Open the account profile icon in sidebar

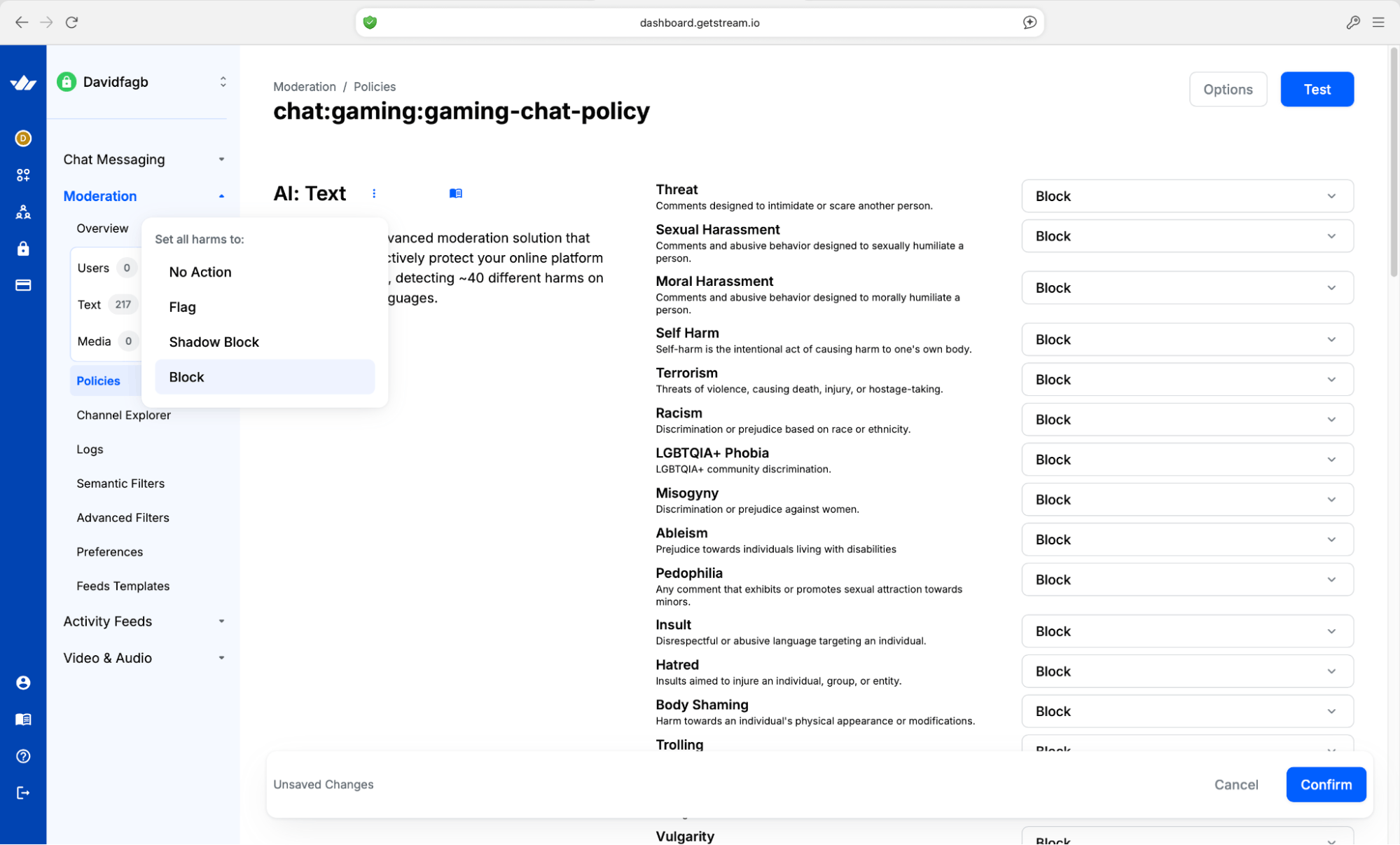(x=23, y=682)
